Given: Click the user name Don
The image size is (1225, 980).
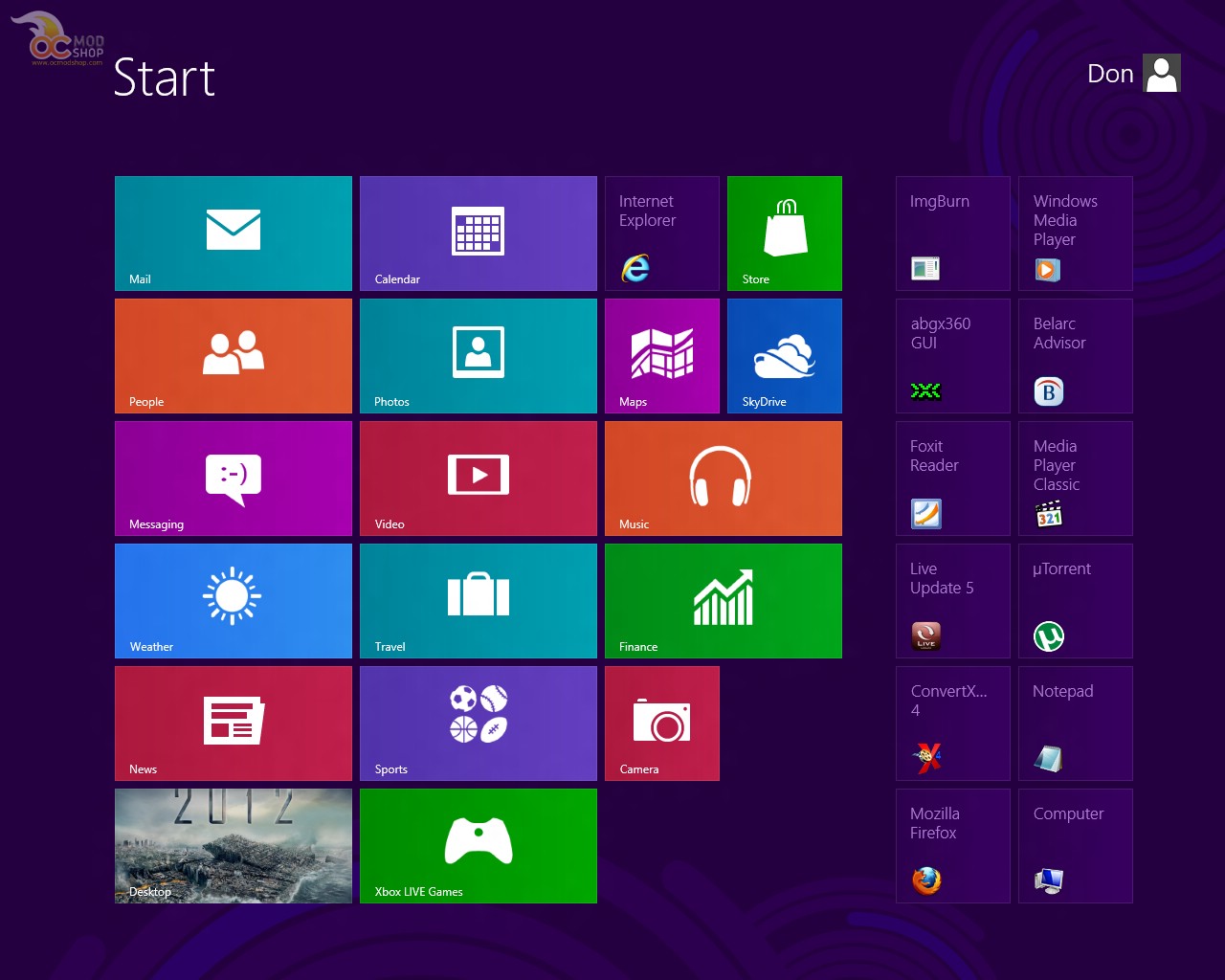Looking at the screenshot, I should coord(1110,74).
